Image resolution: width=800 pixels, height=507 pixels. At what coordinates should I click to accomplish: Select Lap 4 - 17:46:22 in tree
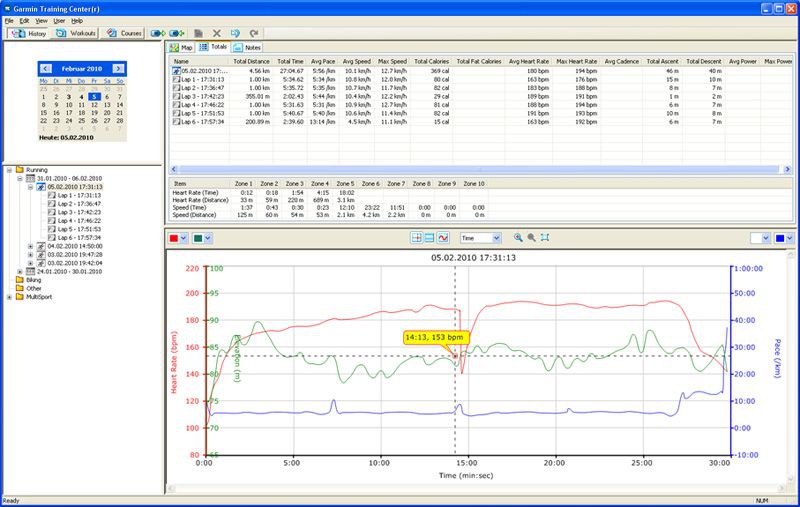(79, 221)
